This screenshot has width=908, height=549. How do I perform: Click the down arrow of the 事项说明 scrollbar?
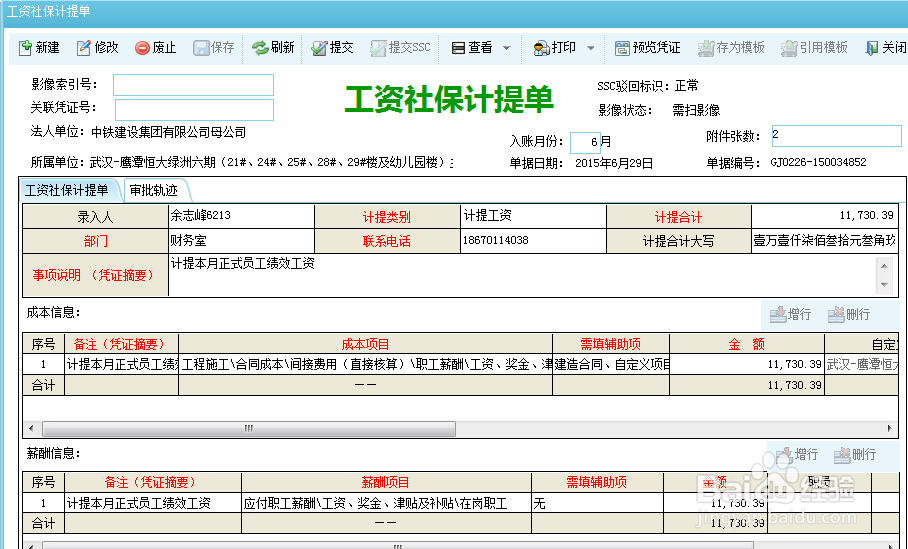point(884,284)
